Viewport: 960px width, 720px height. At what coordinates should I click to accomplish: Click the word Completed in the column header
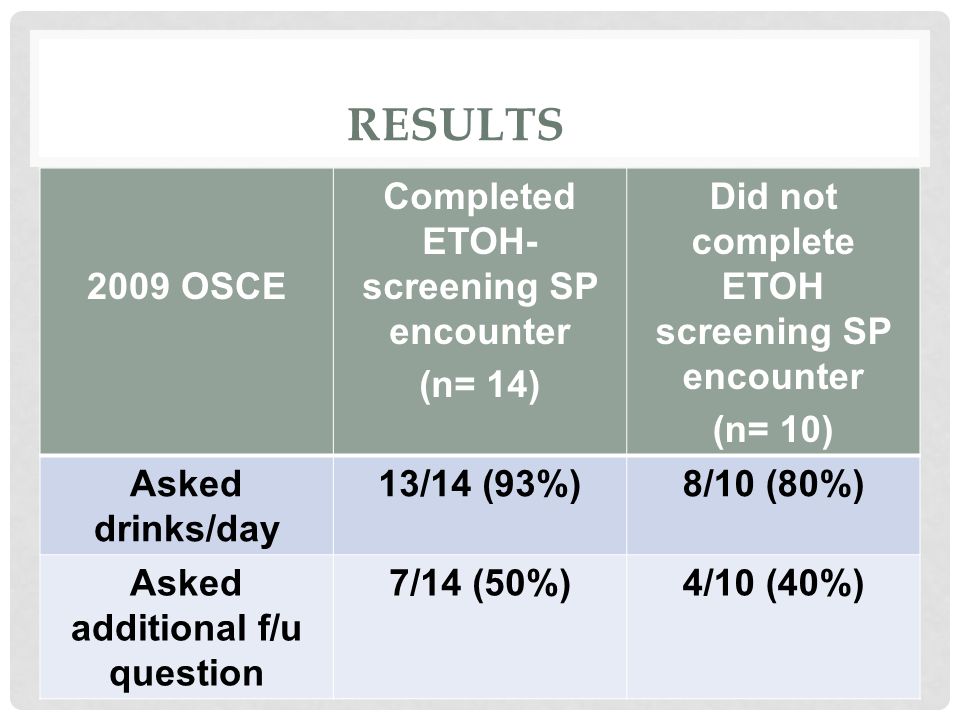click(x=479, y=197)
